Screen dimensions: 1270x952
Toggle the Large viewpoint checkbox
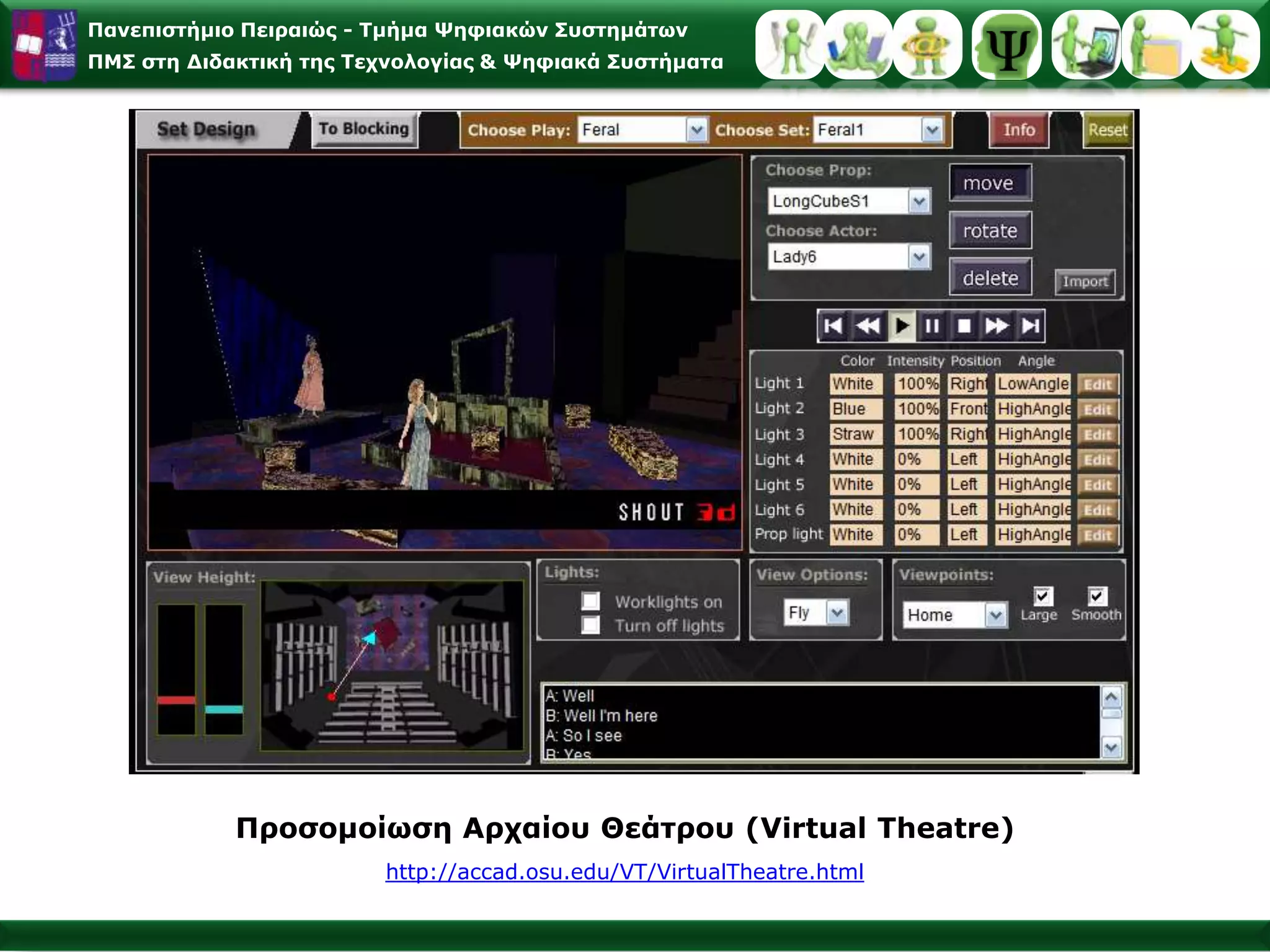click(1042, 596)
